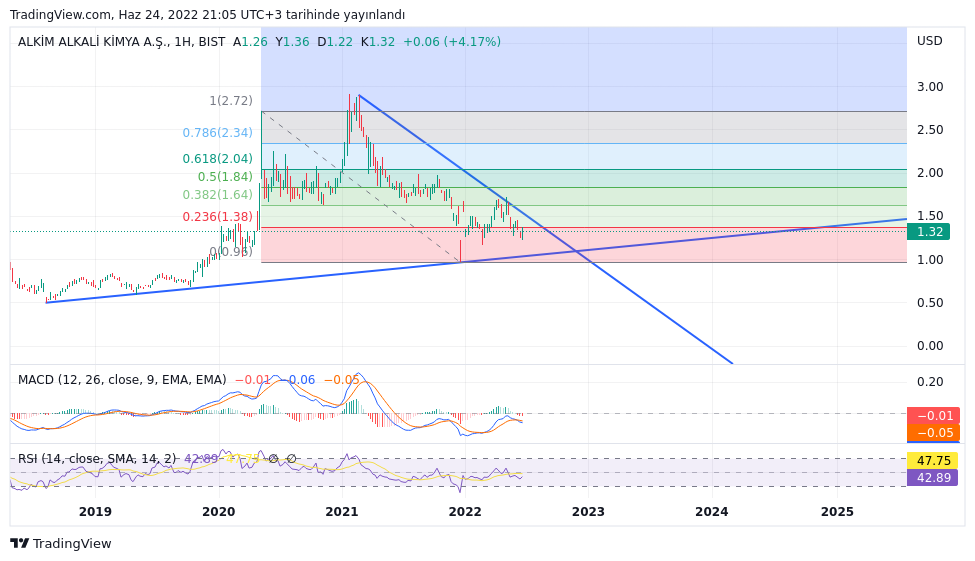The image size is (975, 561).
Task: Click the 2023 label on the time axis
Action: pos(588,512)
